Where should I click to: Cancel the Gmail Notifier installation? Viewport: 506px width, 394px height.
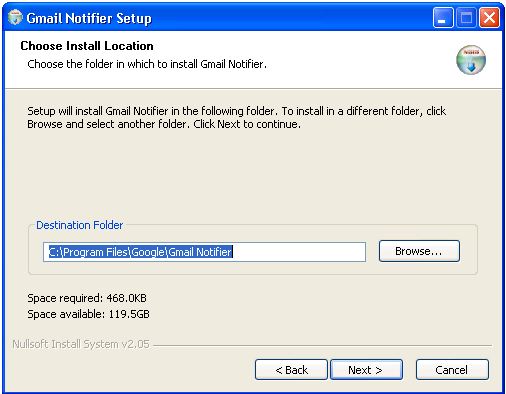452,370
